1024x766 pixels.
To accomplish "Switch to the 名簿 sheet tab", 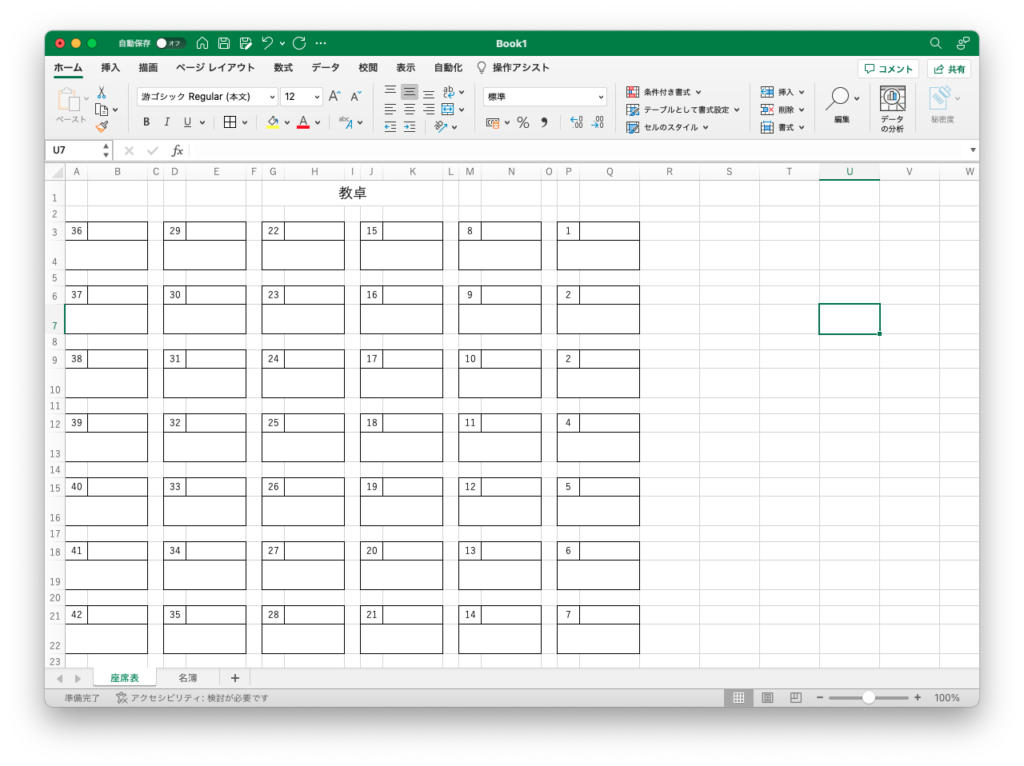I will [188, 678].
